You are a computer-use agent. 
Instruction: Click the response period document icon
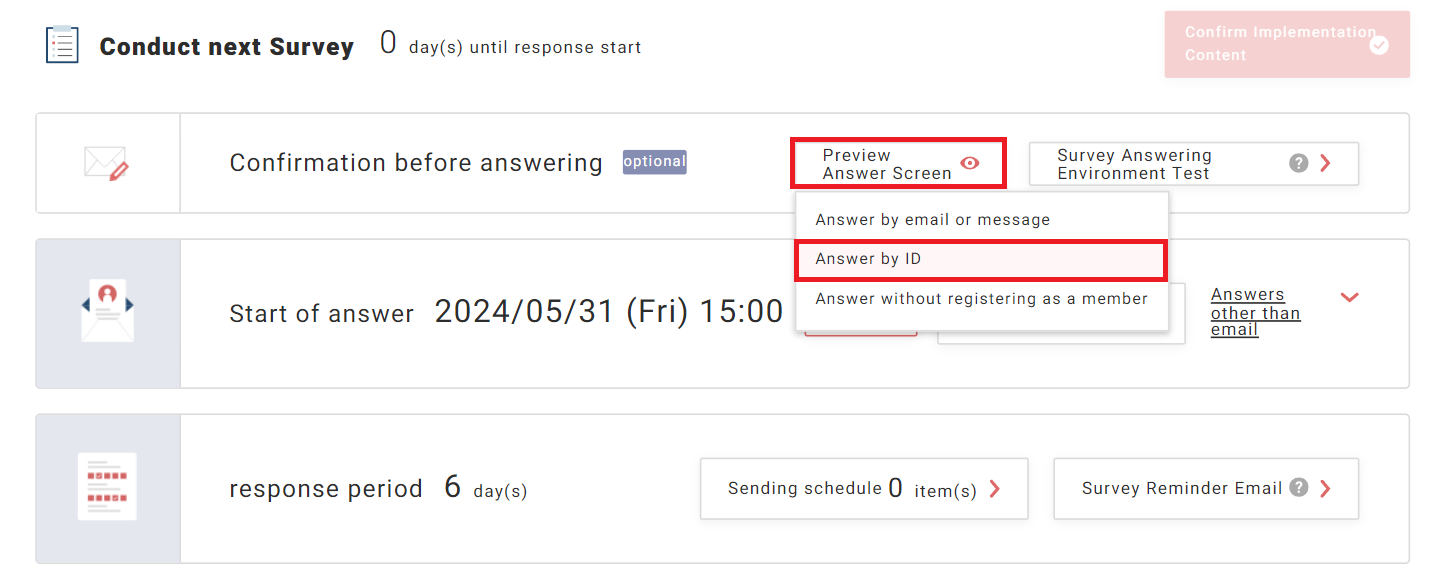[x=107, y=487]
